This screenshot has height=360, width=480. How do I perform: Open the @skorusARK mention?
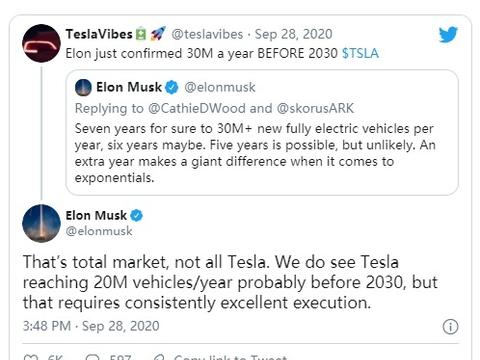(x=315, y=108)
